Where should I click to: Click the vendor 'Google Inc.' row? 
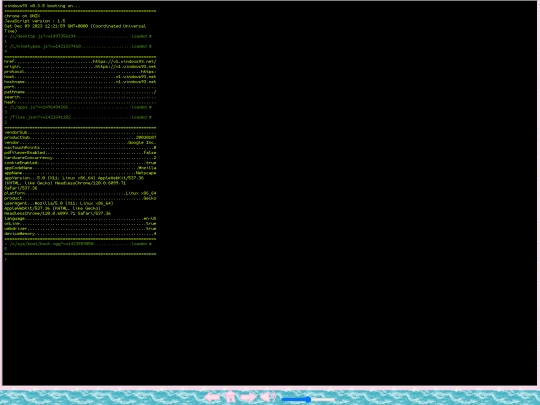[80, 143]
